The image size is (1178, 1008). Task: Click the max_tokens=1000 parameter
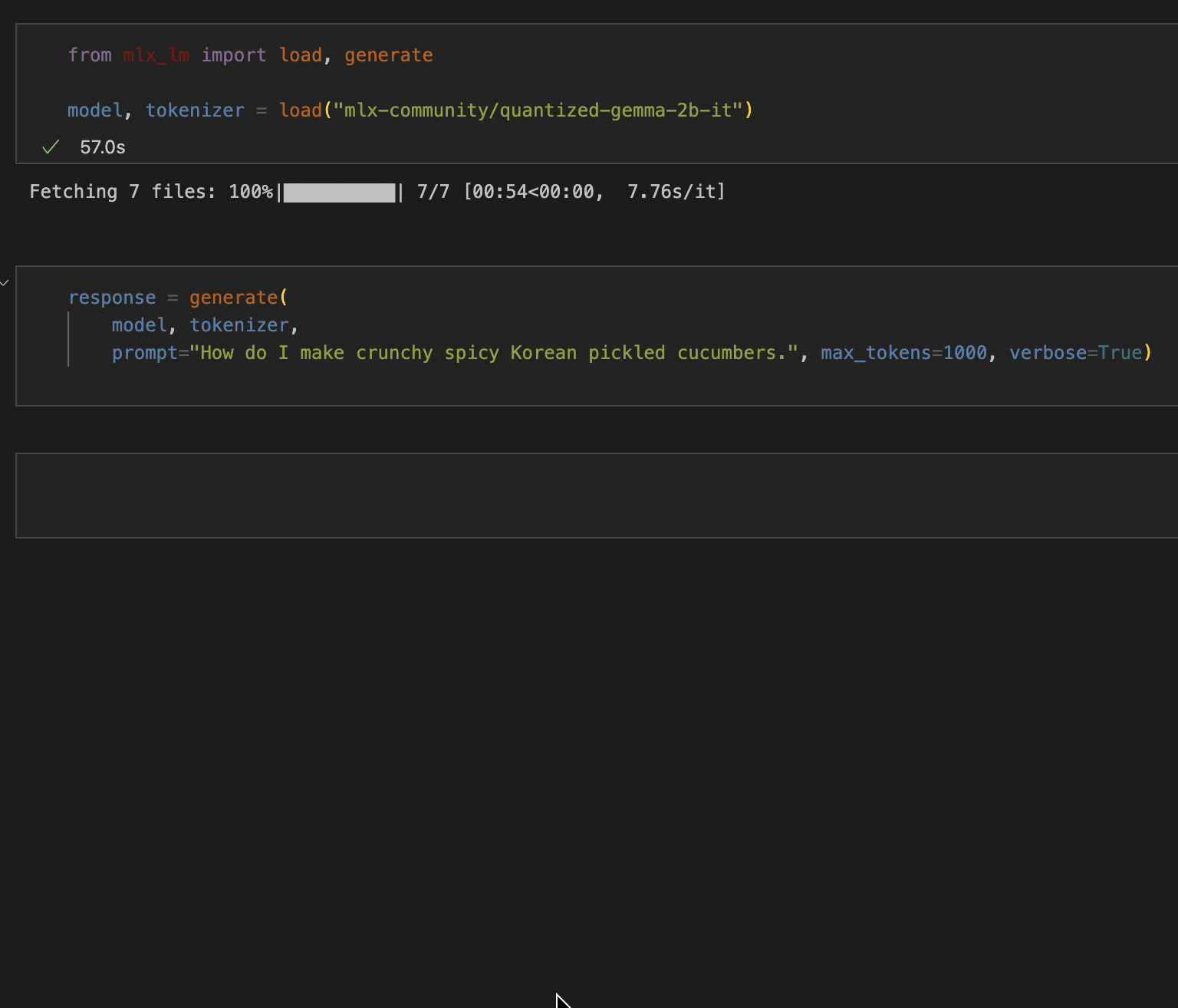pos(903,352)
